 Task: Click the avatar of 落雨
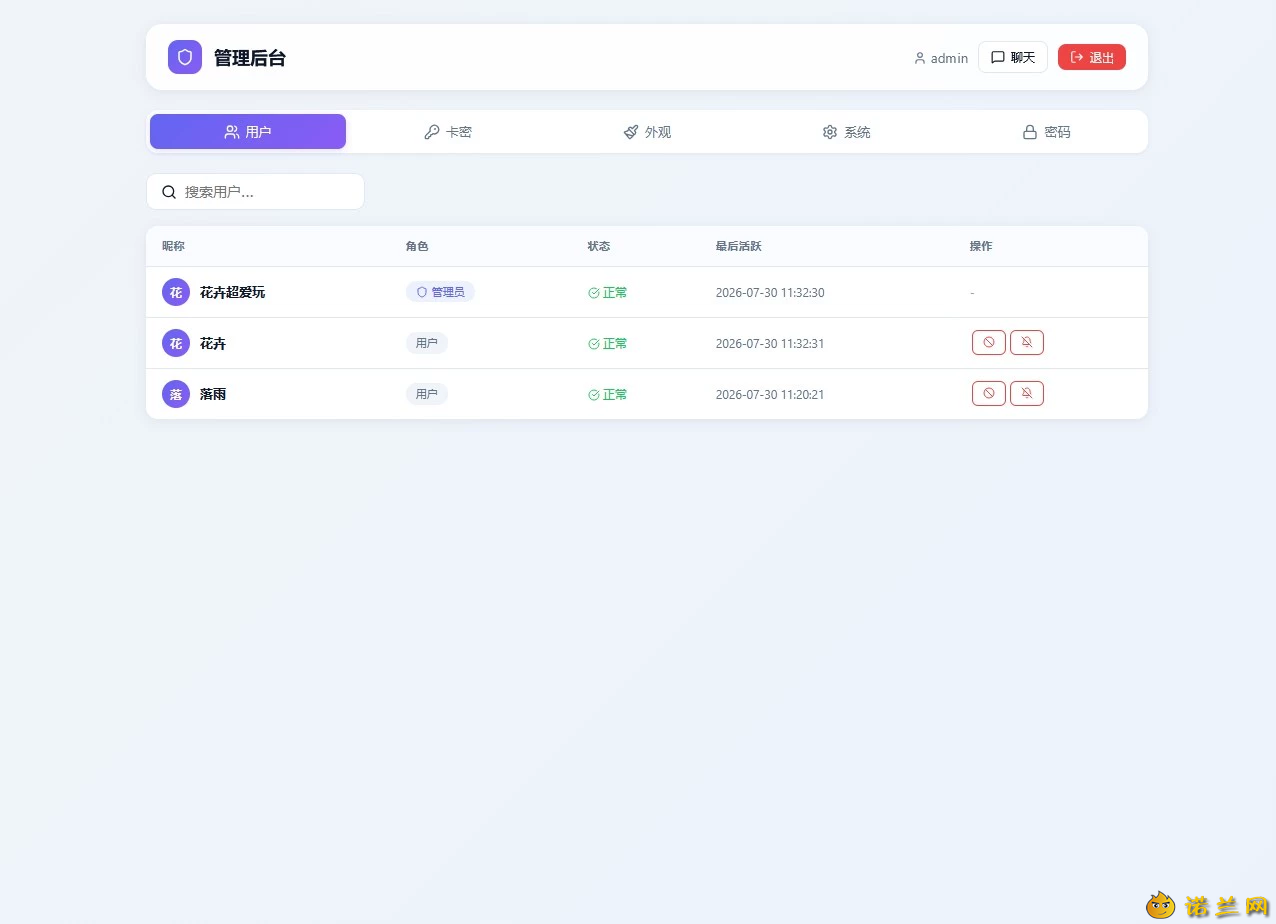176,394
